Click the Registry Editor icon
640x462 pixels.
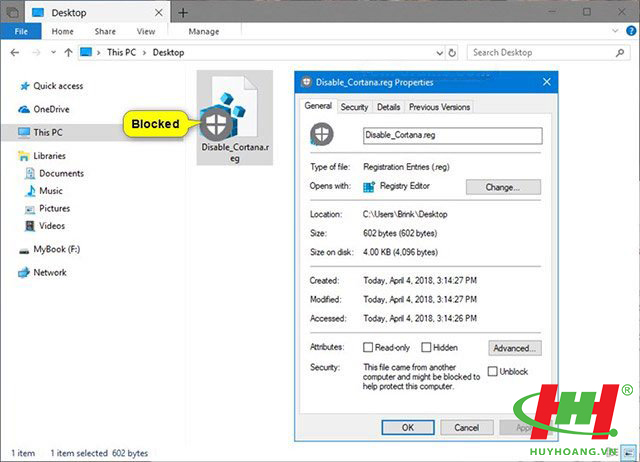tap(369, 187)
